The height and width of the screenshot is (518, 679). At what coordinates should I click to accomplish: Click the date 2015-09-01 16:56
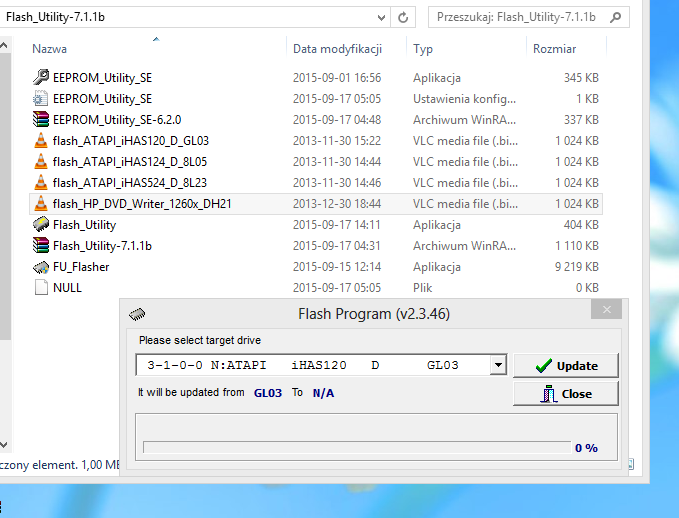tap(337, 78)
